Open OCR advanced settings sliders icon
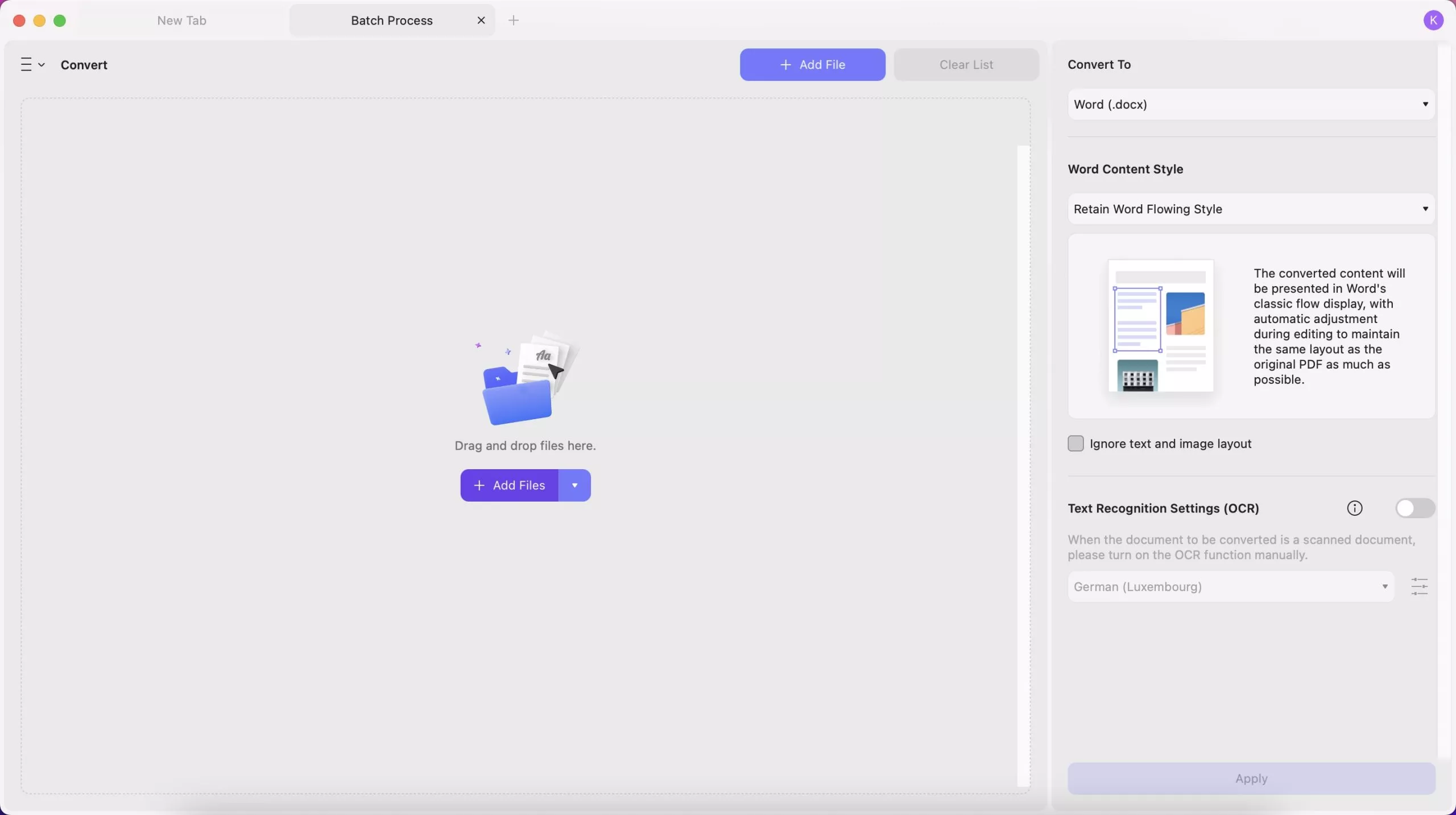 (1420, 586)
